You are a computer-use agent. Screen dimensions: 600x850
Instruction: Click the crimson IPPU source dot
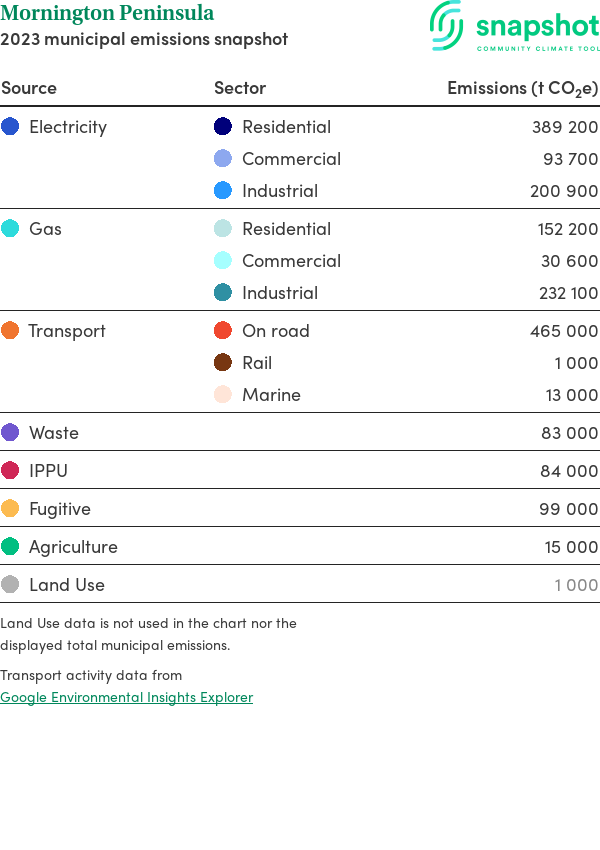tap(10, 471)
